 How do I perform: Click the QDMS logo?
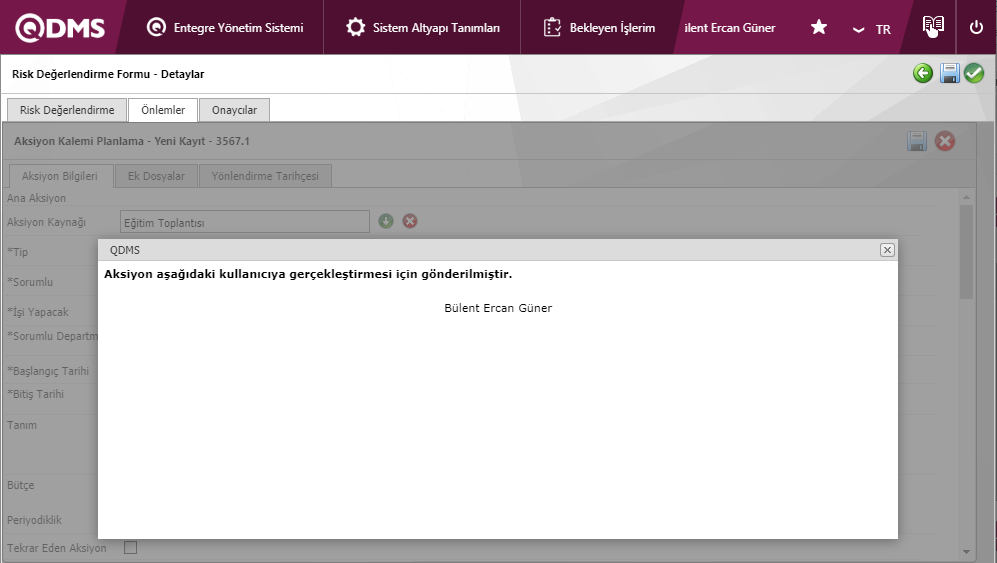[x=60, y=28]
